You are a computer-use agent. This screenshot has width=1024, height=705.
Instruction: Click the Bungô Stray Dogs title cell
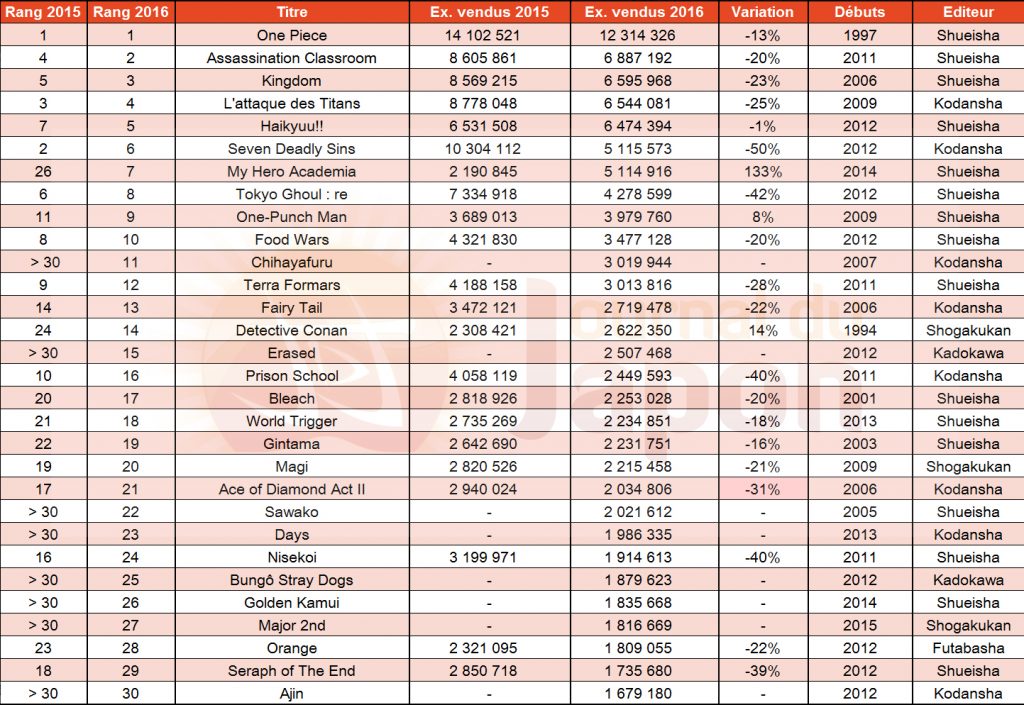click(291, 580)
